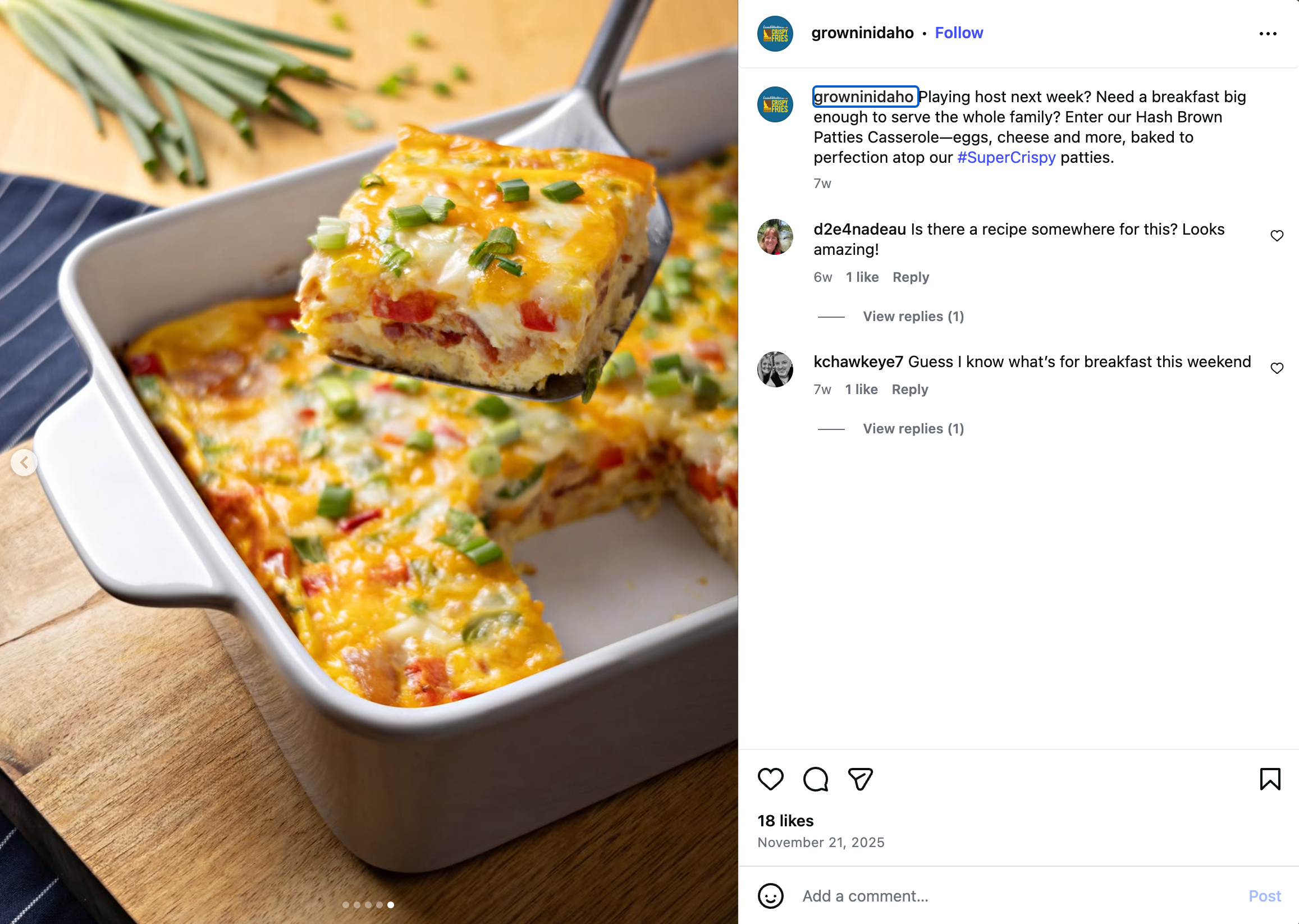View the 18 likes list
This screenshot has height=924, width=1299.
[785, 821]
